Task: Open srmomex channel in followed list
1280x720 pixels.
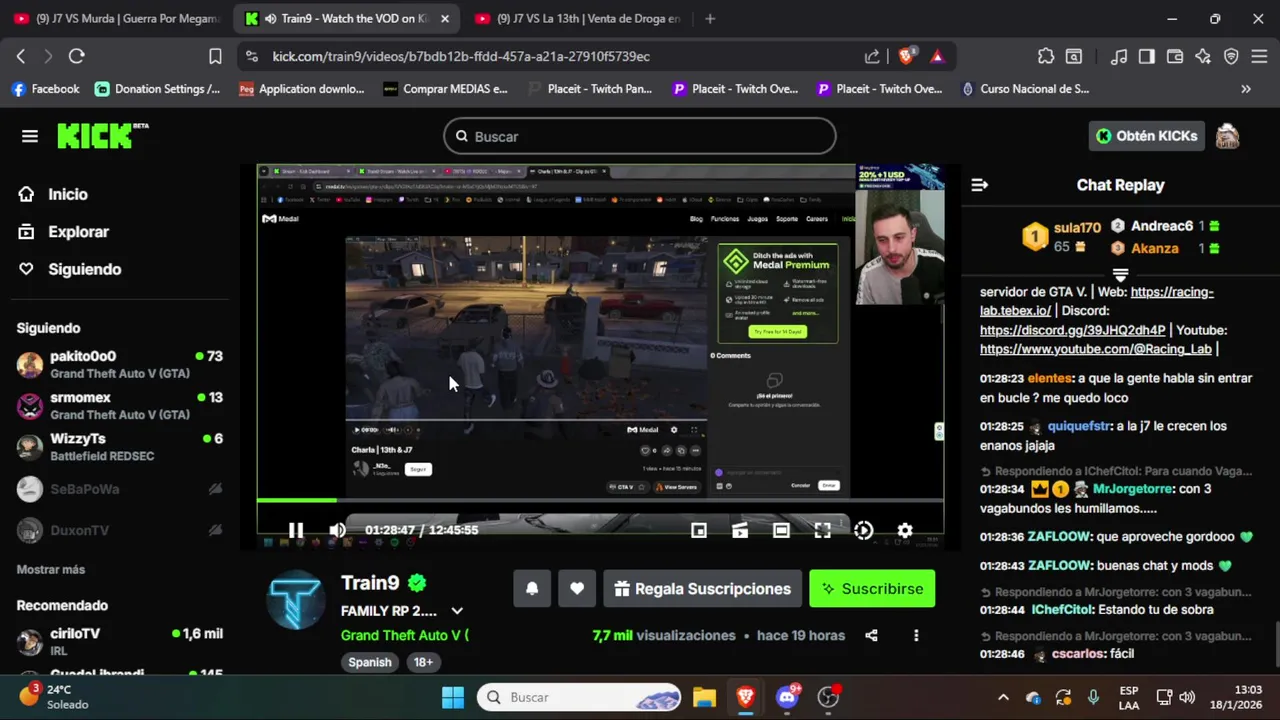Action: [120, 405]
